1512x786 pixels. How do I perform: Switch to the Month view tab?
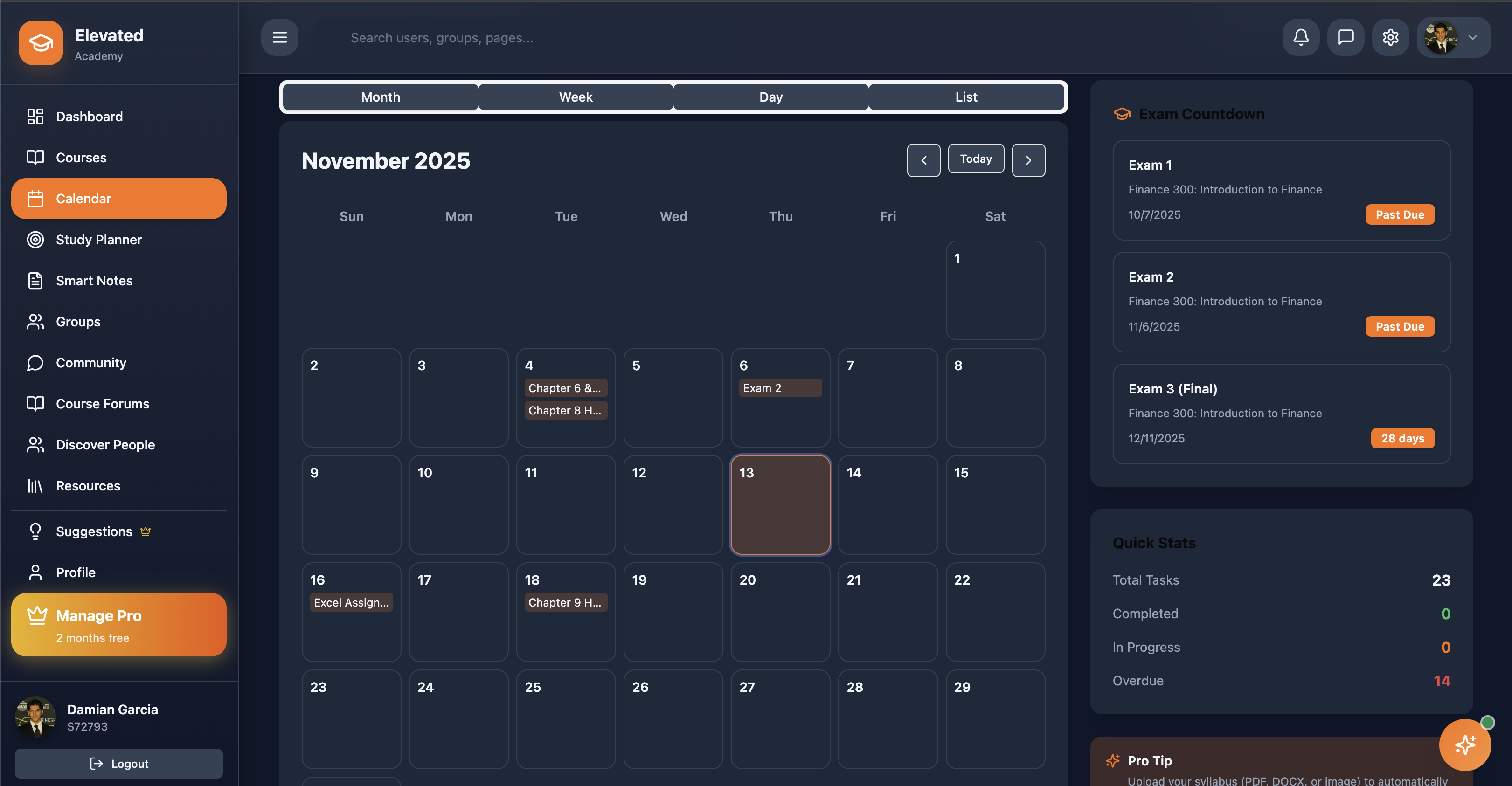click(x=381, y=97)
